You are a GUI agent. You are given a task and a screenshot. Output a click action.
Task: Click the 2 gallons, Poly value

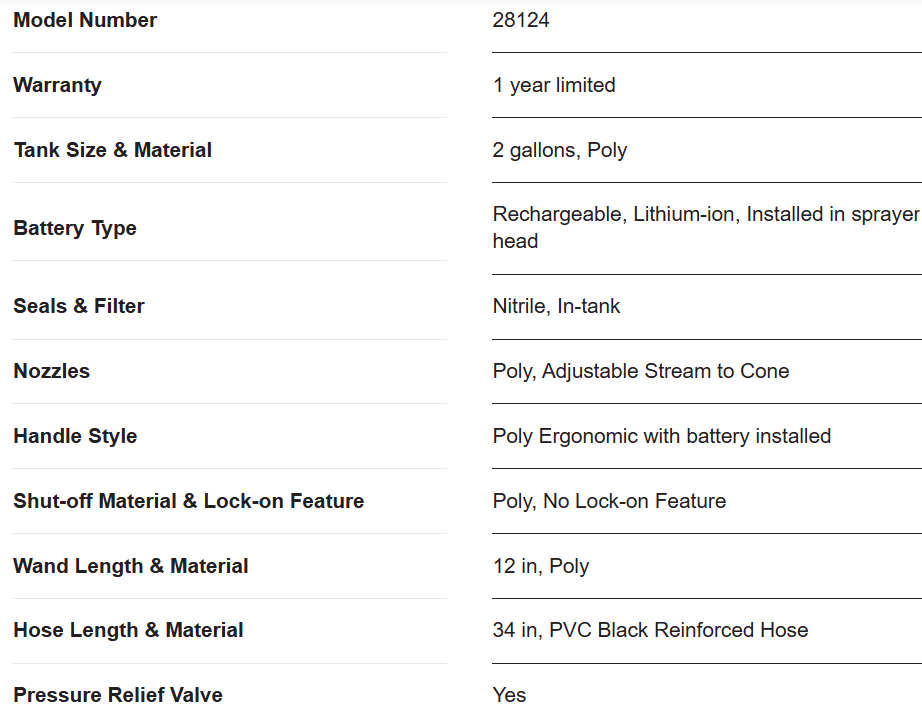tap(560, 151)
